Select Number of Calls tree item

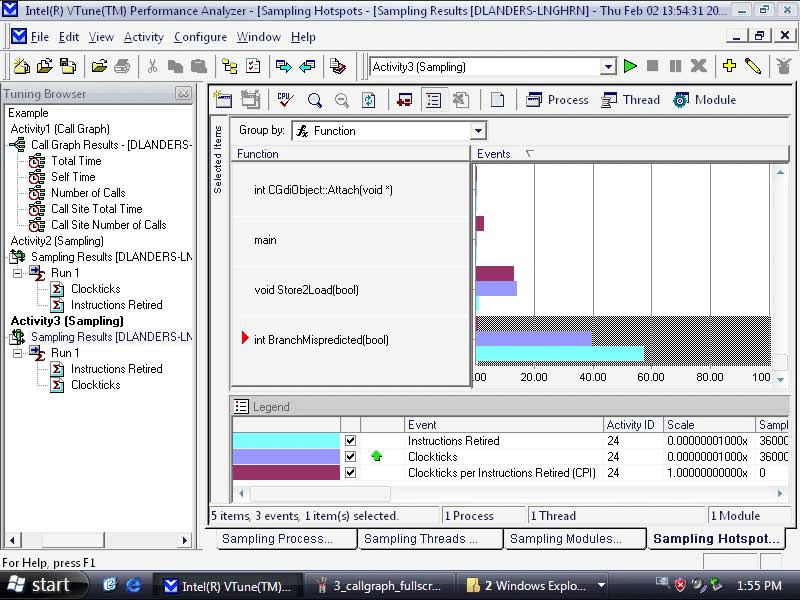[x=88, y=193]
